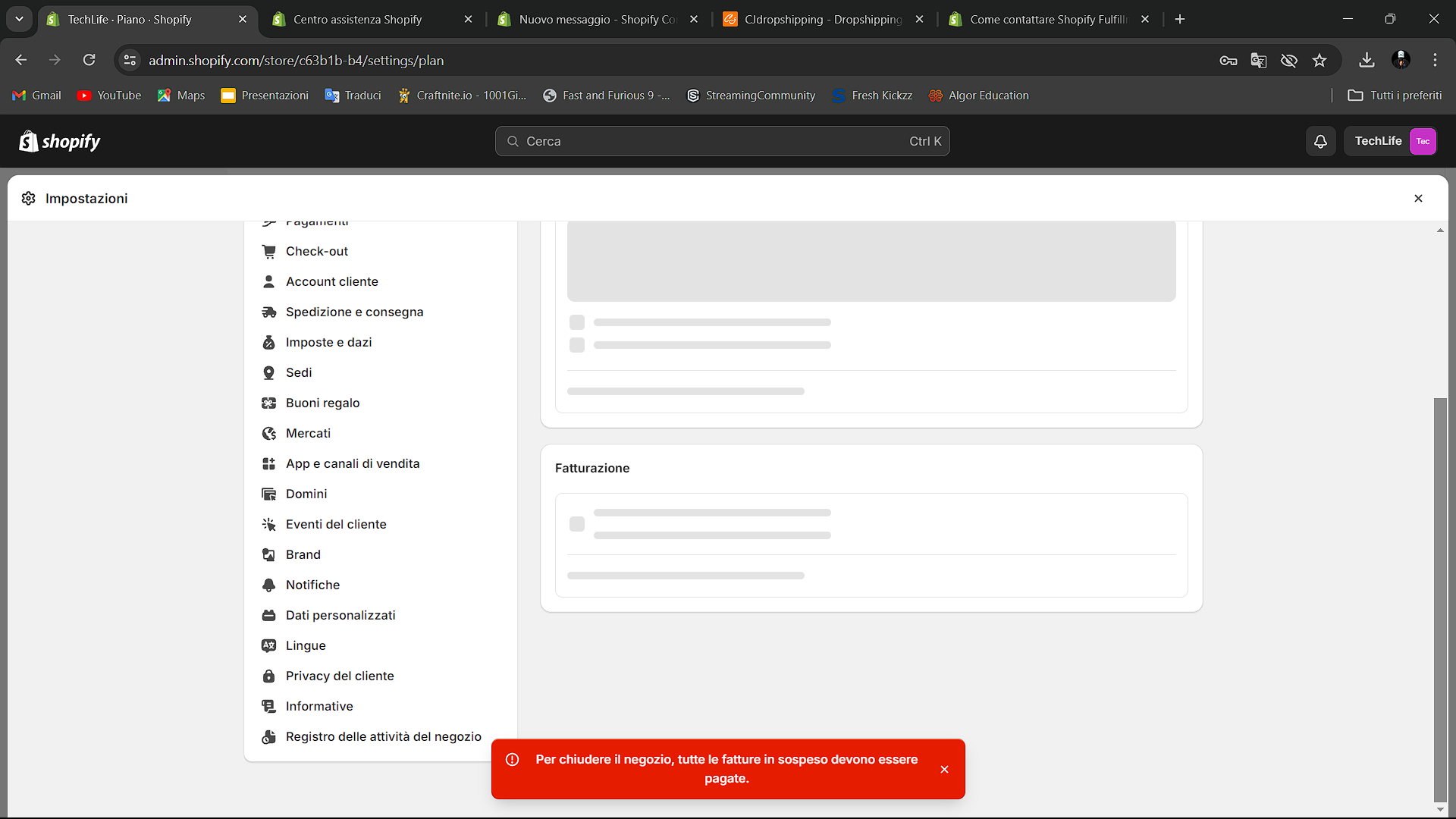Expand the browser tab search dropdown
The width and height of the screenshot is (1456, 819).
pos(19,19)
